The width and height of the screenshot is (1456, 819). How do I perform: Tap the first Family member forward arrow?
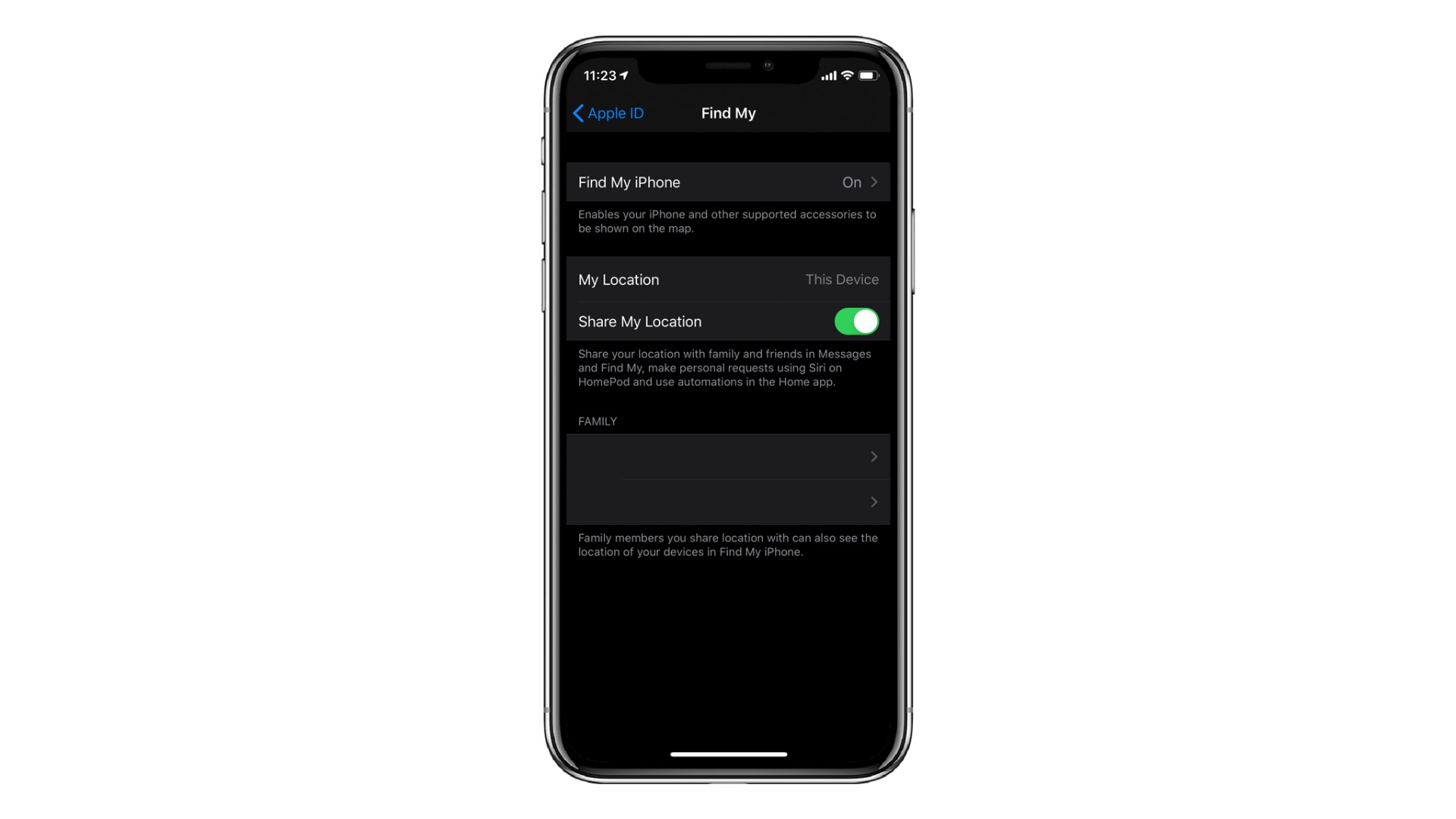(872, 456)
